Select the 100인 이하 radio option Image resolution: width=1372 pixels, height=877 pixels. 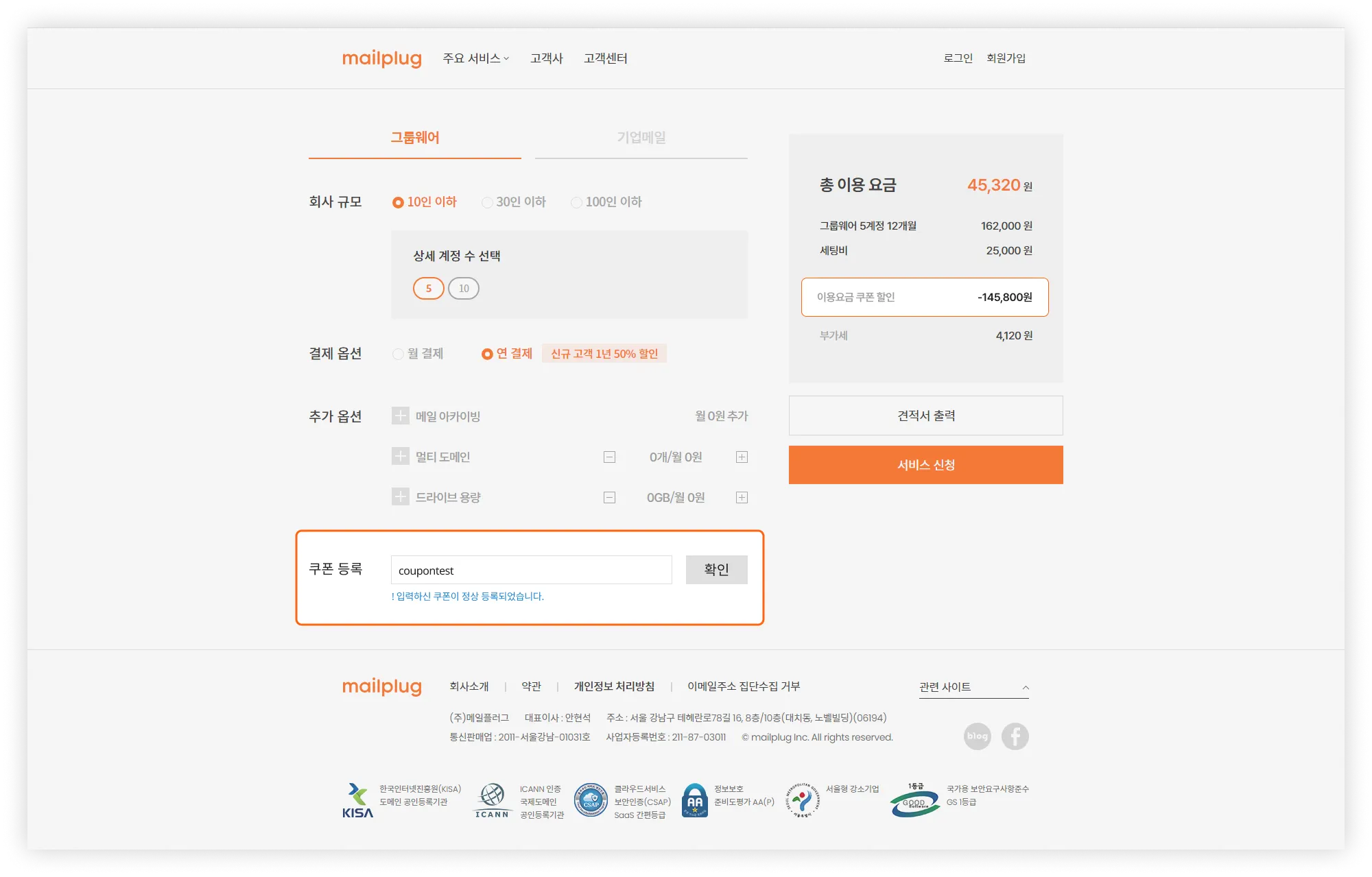click(576, 202)
